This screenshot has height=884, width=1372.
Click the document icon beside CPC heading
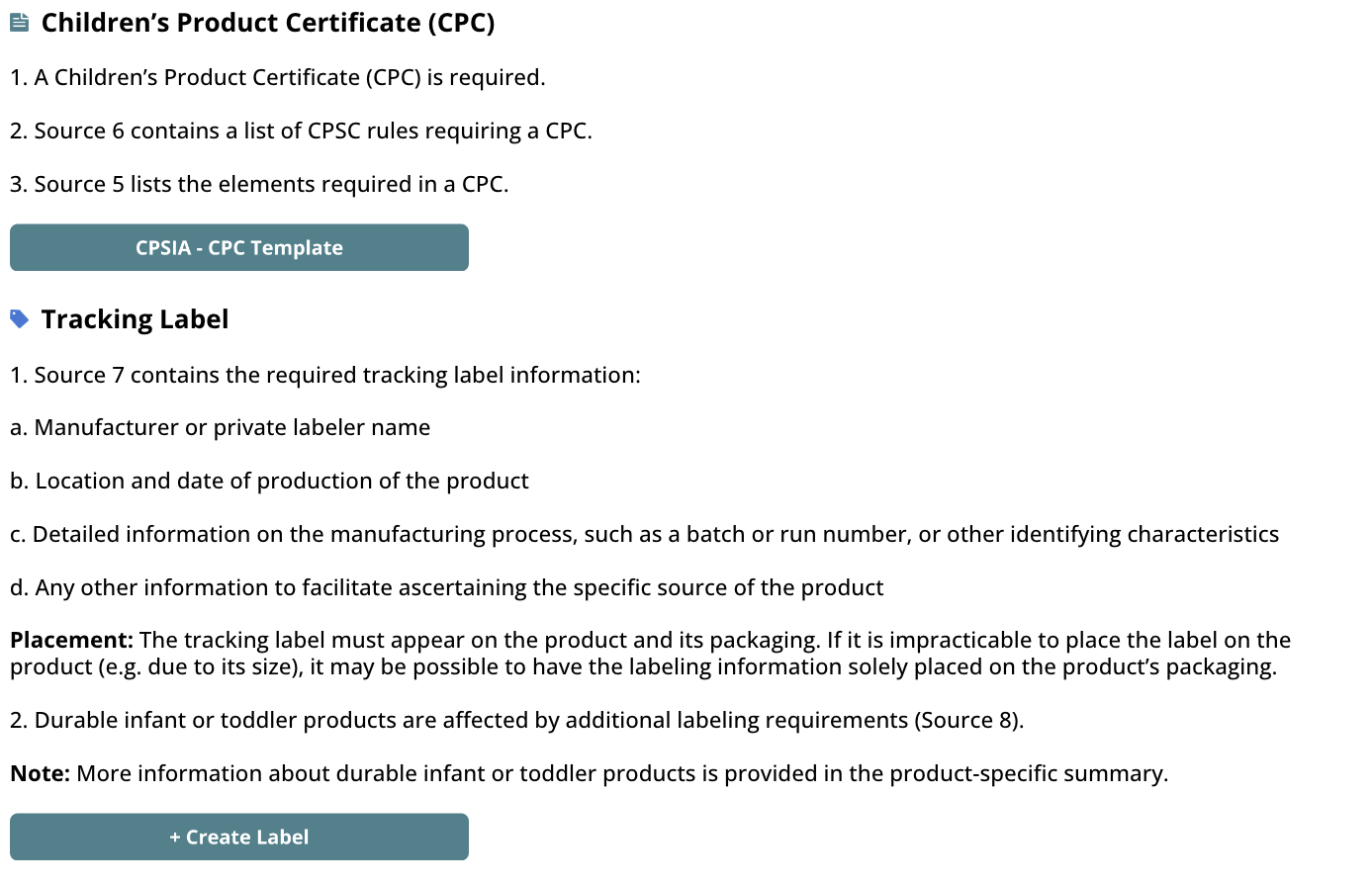19,22
